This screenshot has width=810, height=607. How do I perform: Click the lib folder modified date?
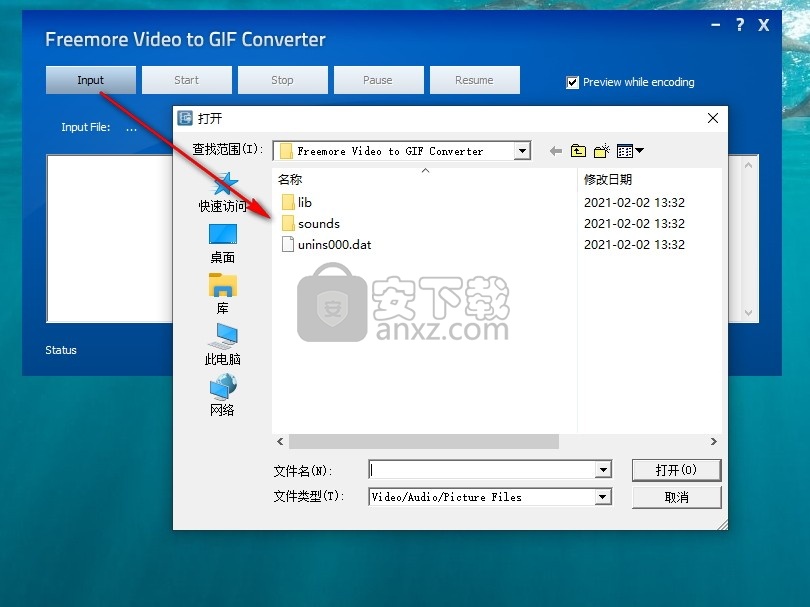tap(634, 203)
